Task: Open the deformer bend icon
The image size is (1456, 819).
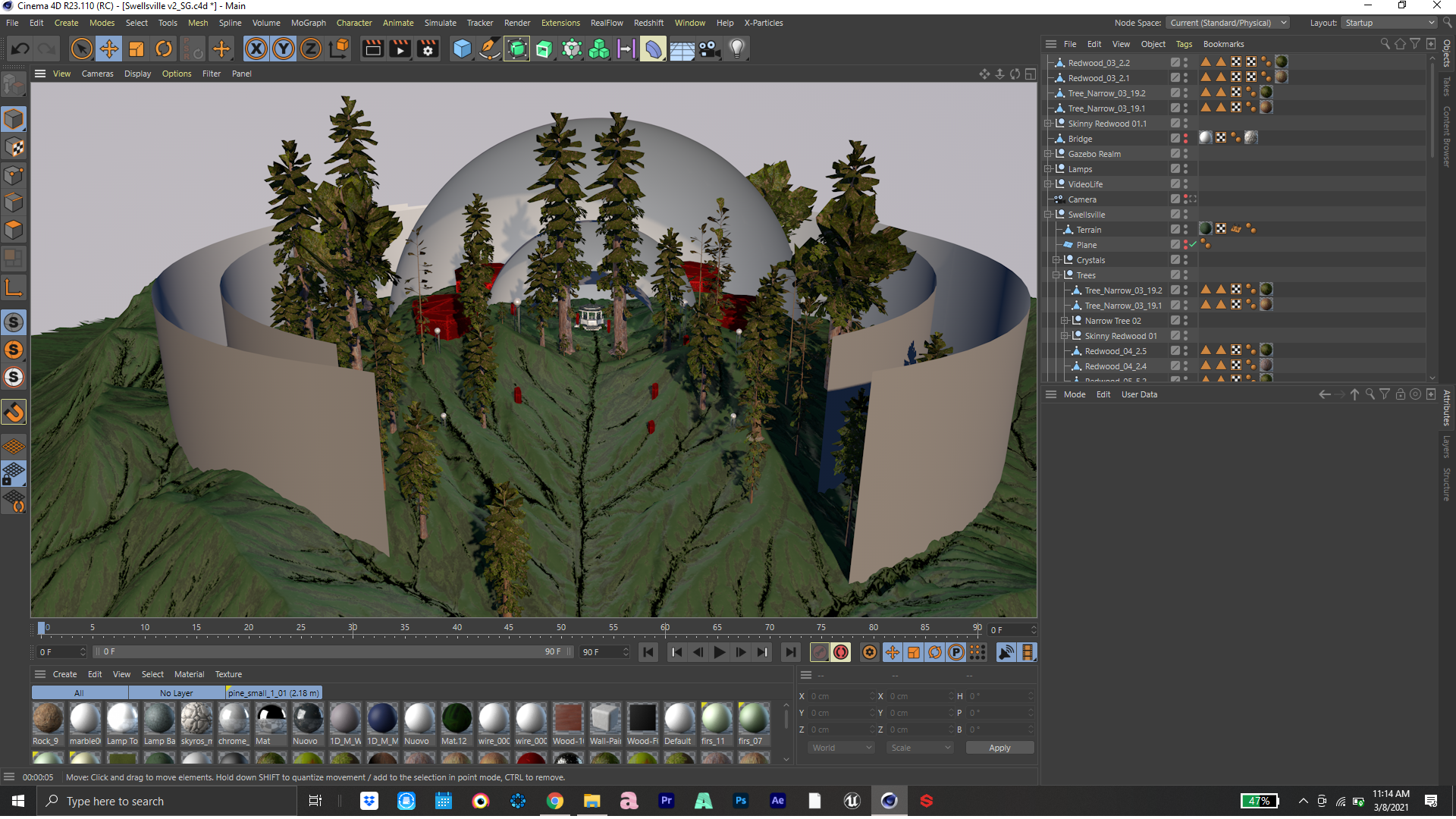Action: point(653,49)
